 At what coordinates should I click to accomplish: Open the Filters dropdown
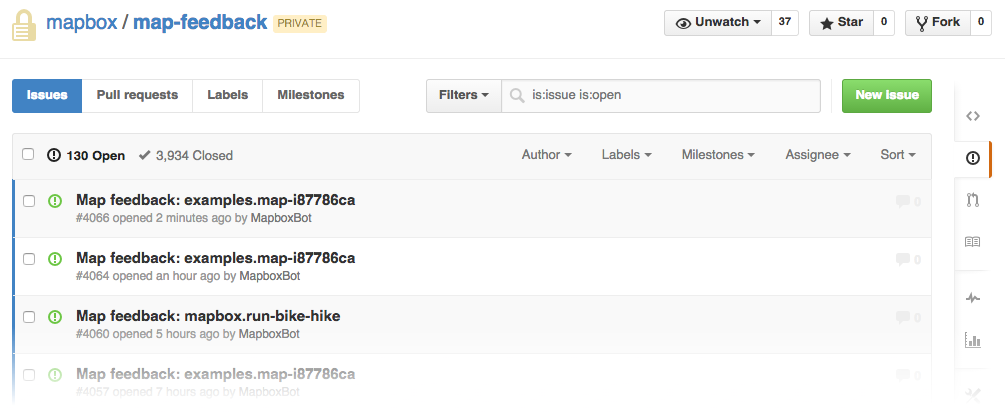[x=464, y=96]
